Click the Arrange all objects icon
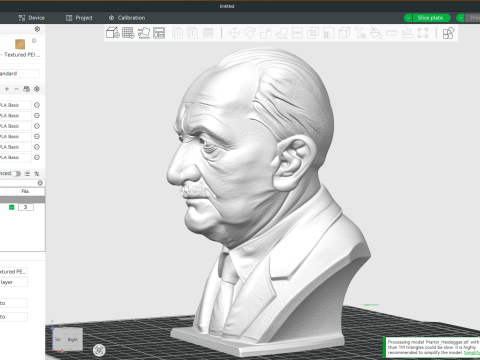480x360 pixels. (159, 33)
